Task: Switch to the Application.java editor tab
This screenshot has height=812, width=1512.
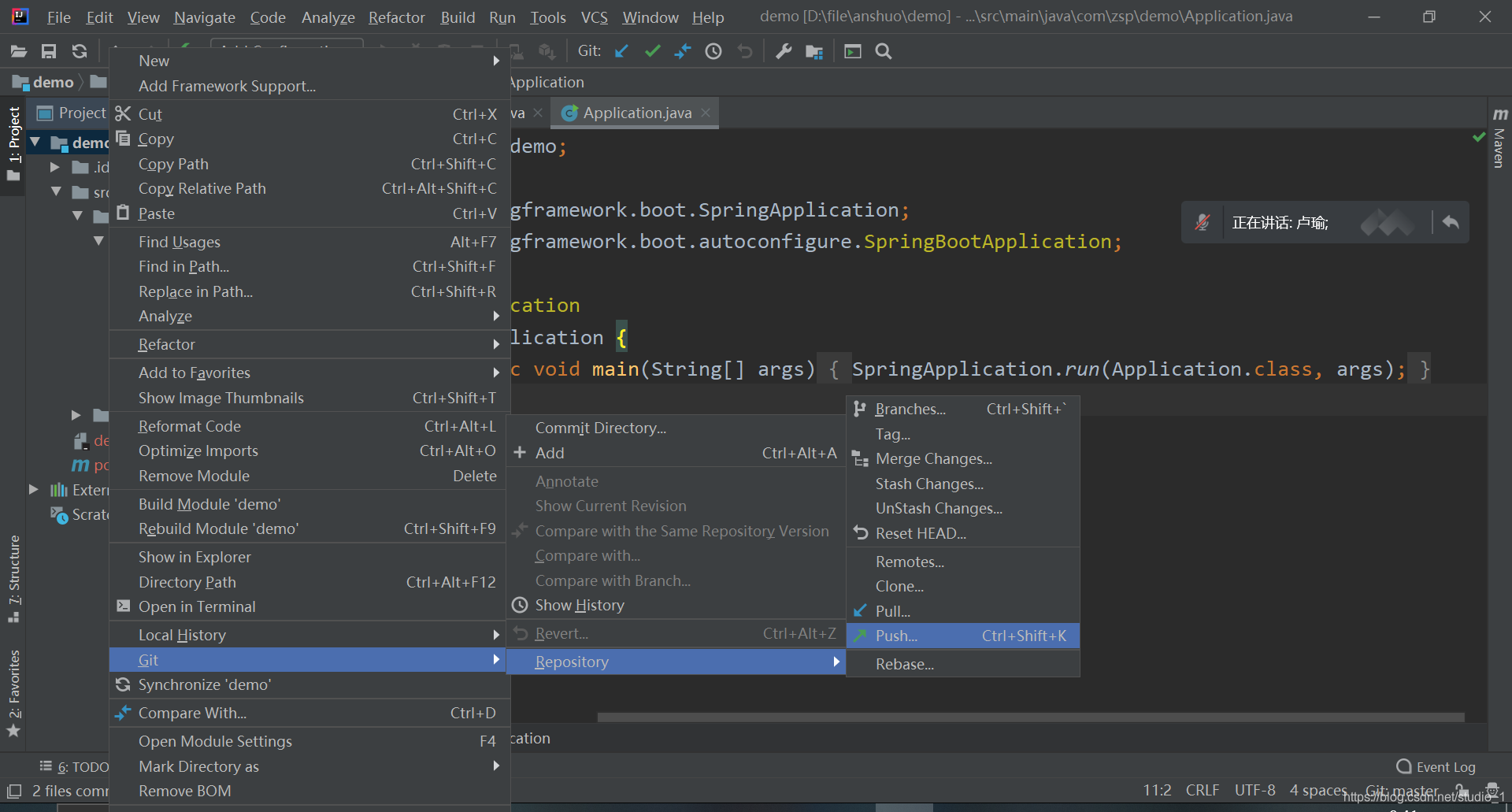Action: [636, 113]
